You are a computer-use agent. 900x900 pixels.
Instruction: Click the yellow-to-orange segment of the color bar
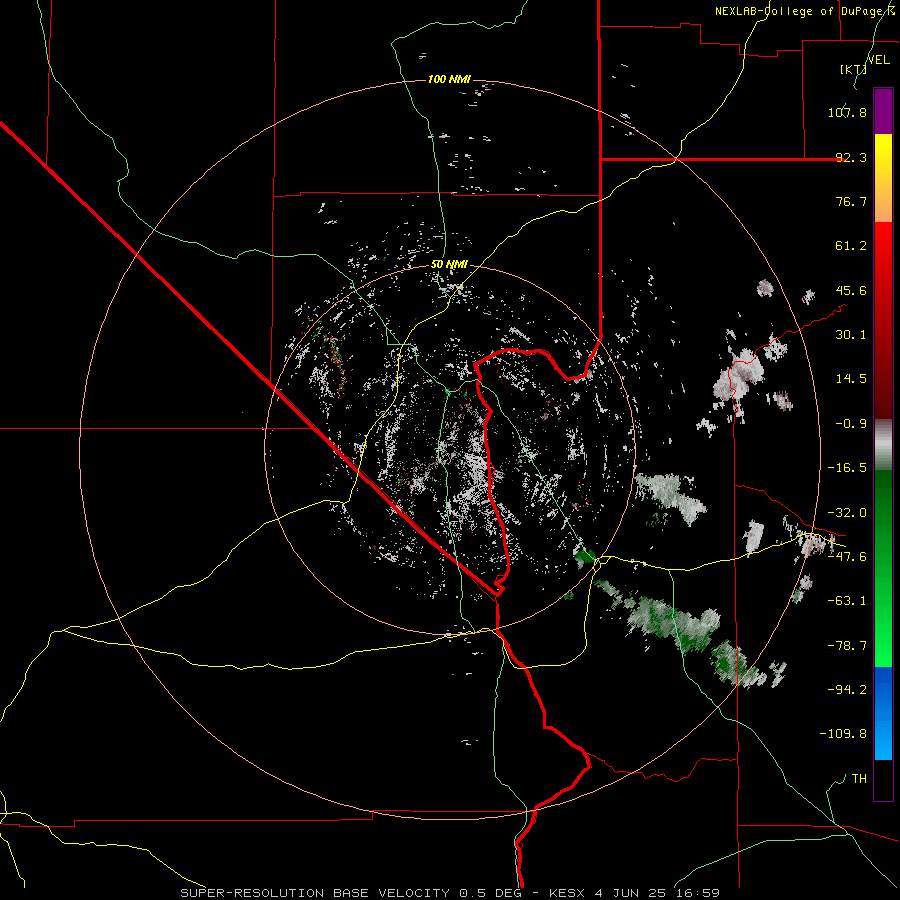coord(883,178)
